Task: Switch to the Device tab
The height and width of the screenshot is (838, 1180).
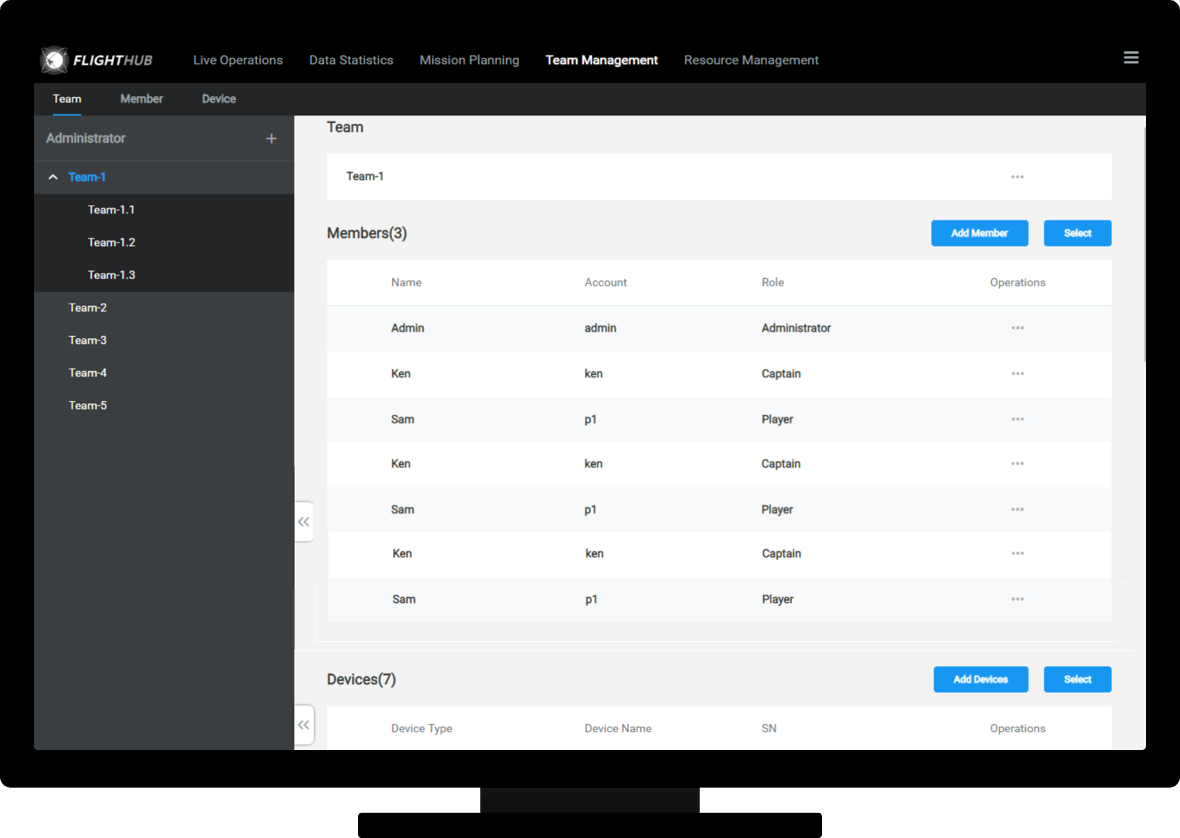Action: 219,99
